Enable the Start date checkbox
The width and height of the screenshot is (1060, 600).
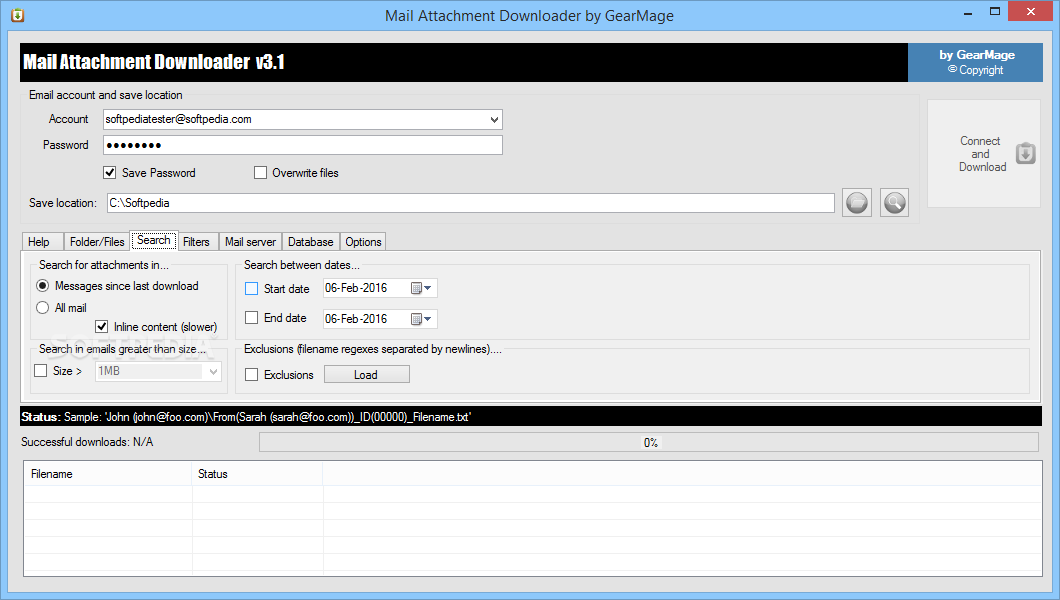point(251,289)
